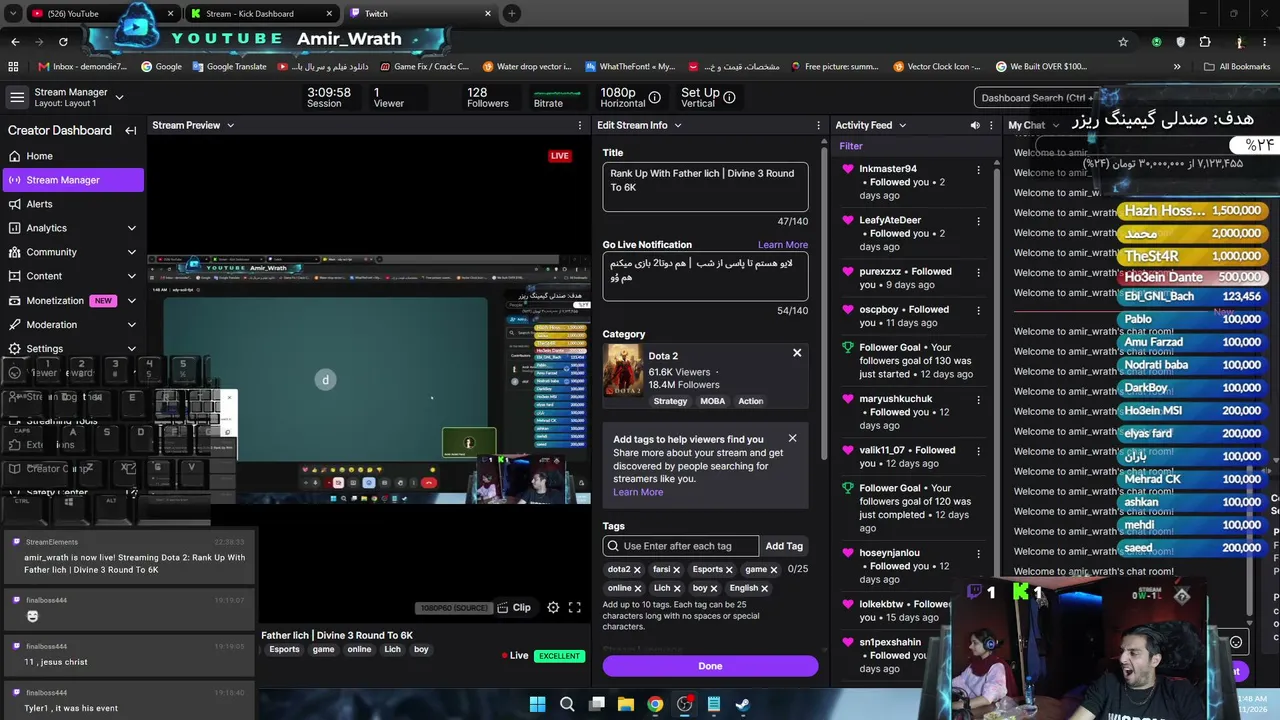Open Stream Preview panel options menu
This screenshot has width=1280, height=720.
[580, 125]
